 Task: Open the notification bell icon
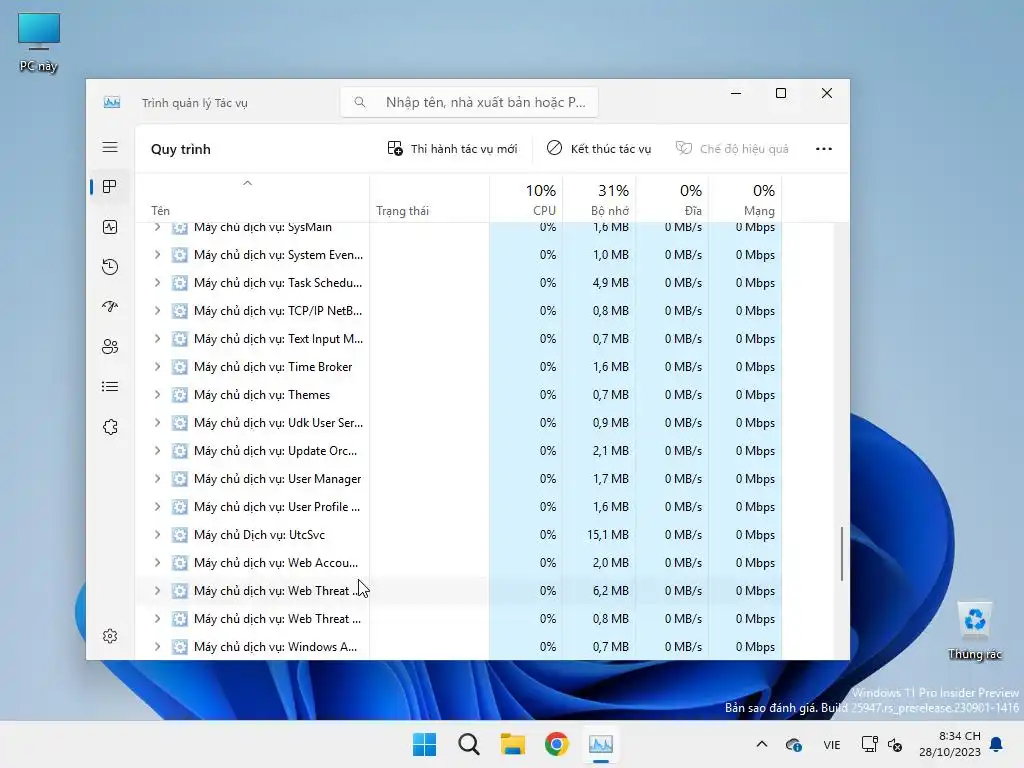click(997, 744)
